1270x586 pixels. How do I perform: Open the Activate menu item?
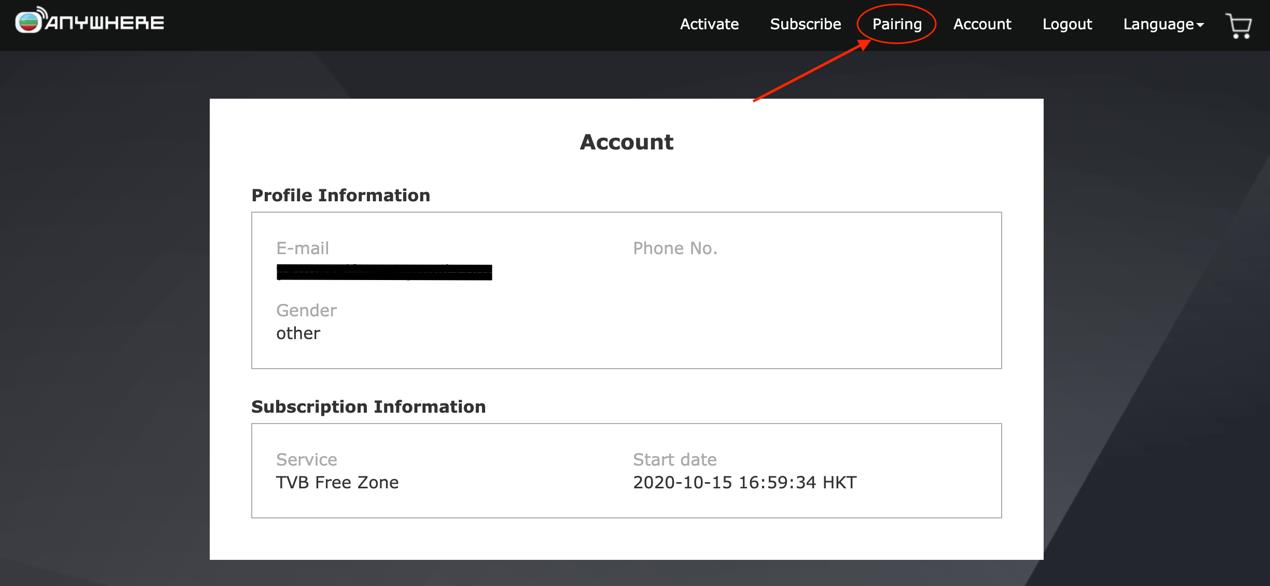[709, 24]
